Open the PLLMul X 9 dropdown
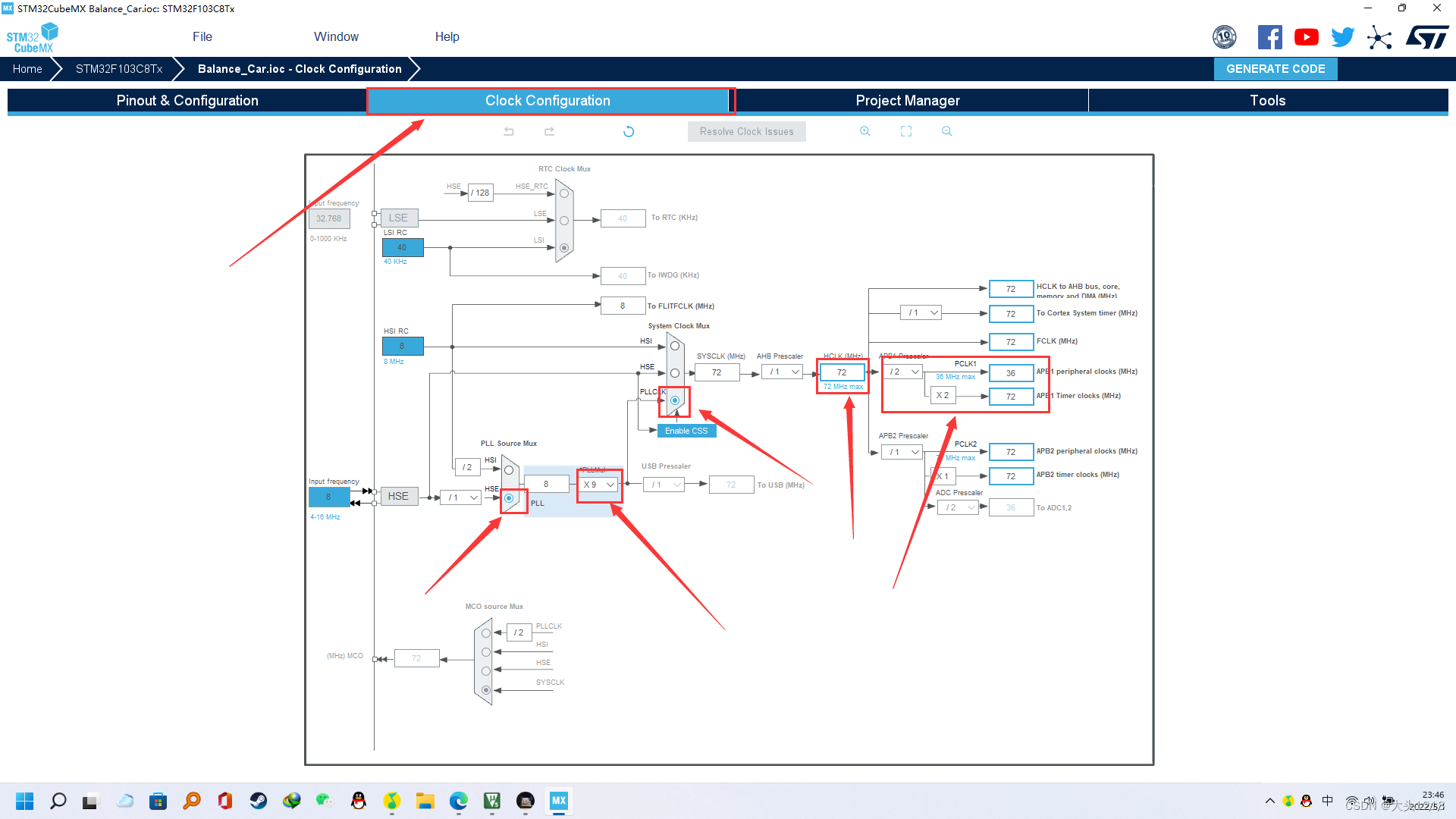This screenshot has width=1456, height=819. 598,485
